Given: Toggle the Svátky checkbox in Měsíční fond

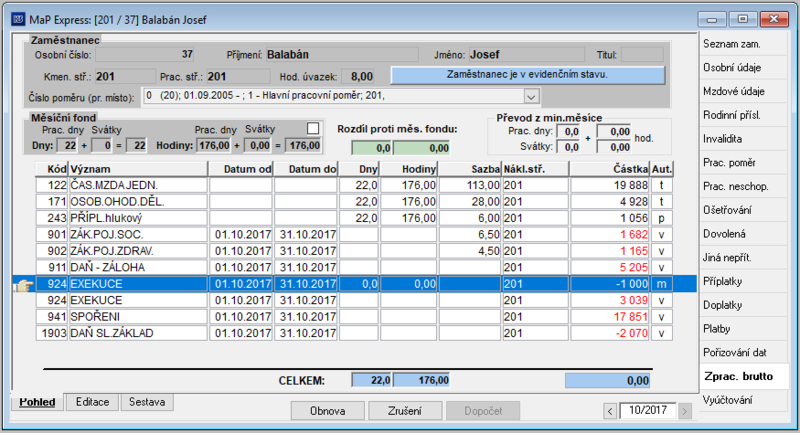Looking at the screenshot, I should coord(313,128).
